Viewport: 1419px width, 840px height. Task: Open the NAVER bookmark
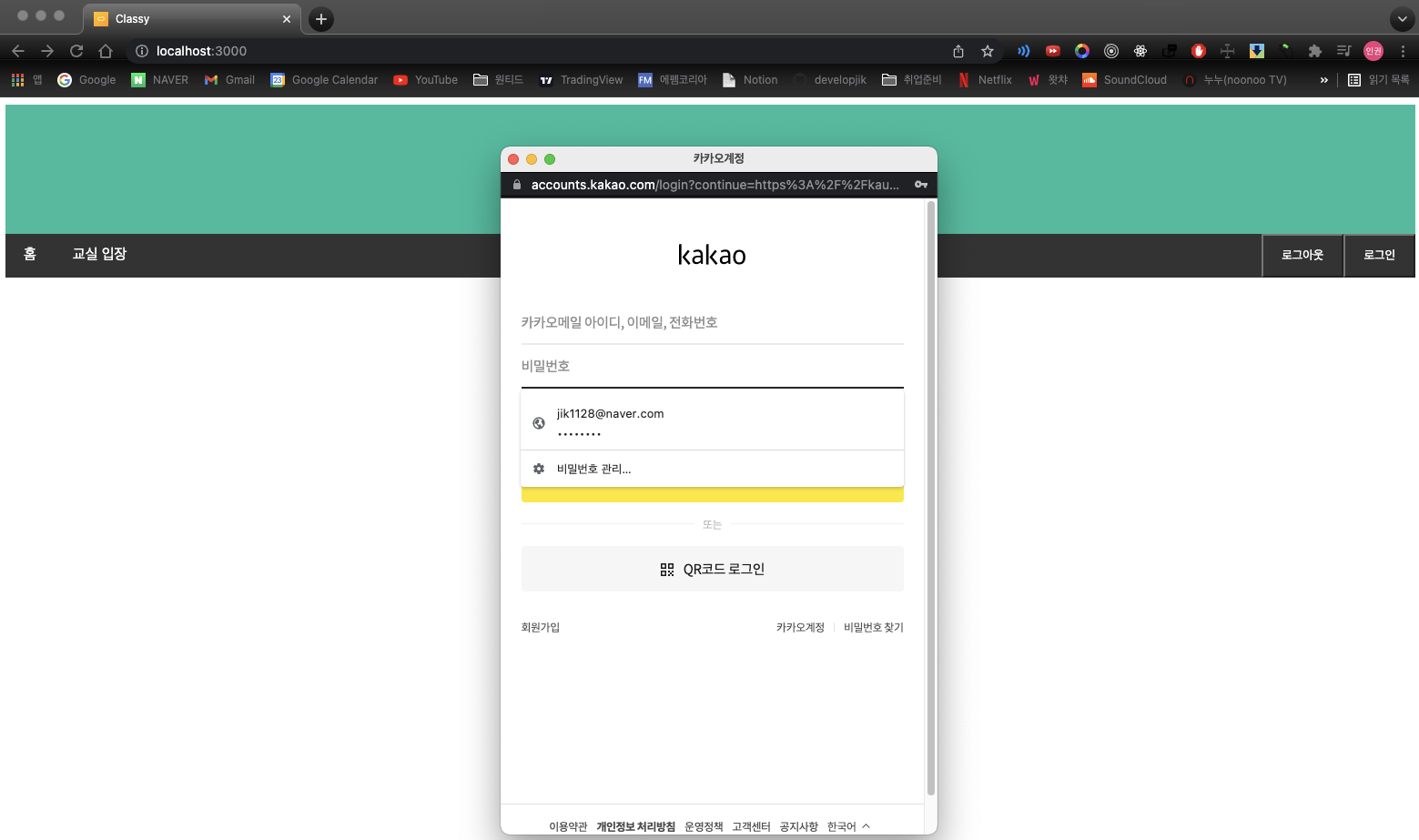coord(160,80)
